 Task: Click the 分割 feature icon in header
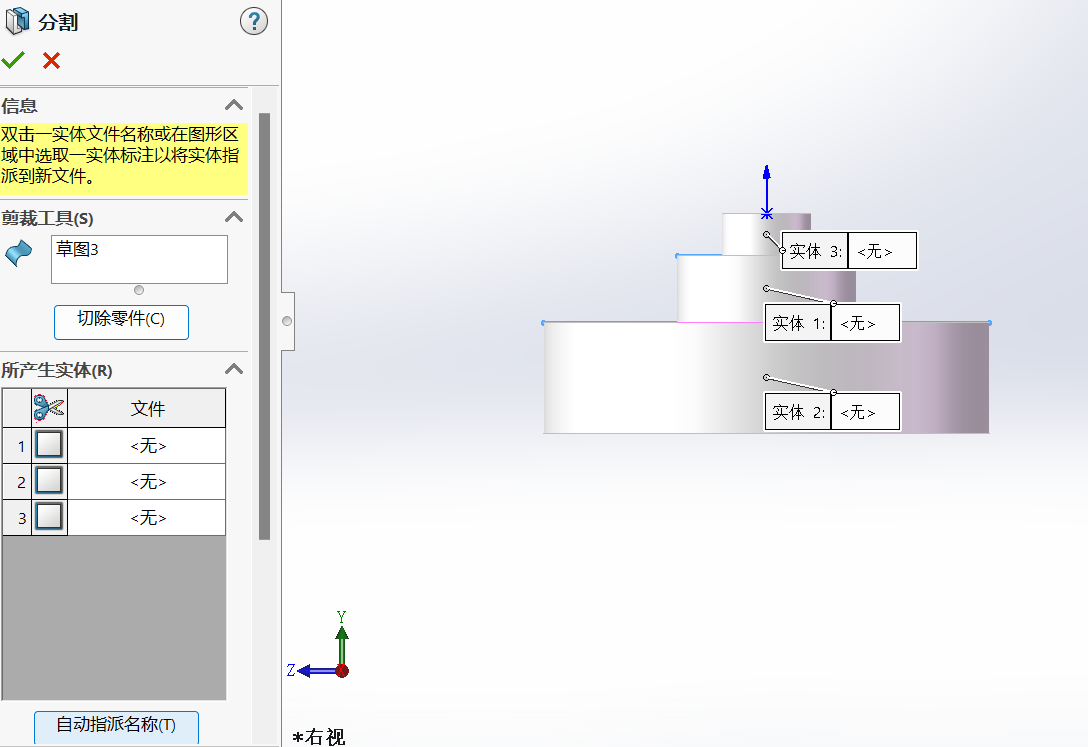point(17,22)
